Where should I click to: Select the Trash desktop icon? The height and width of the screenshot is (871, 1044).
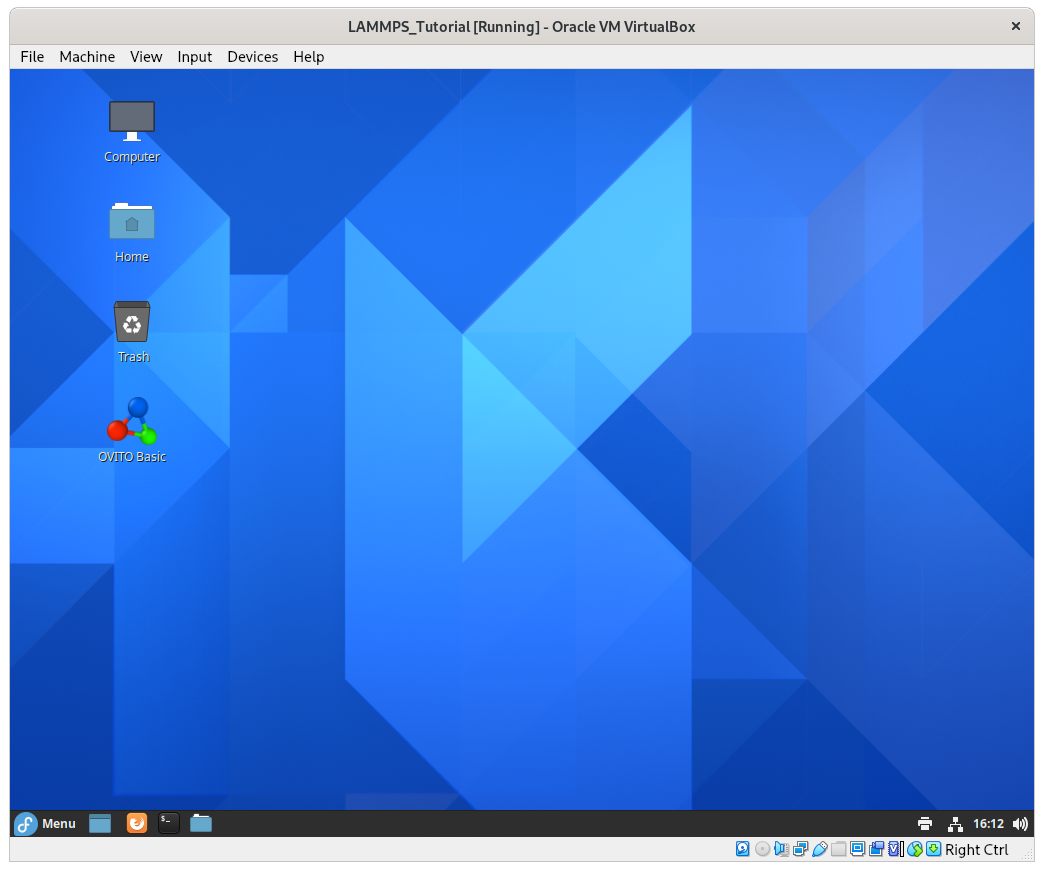click(132, 332)
